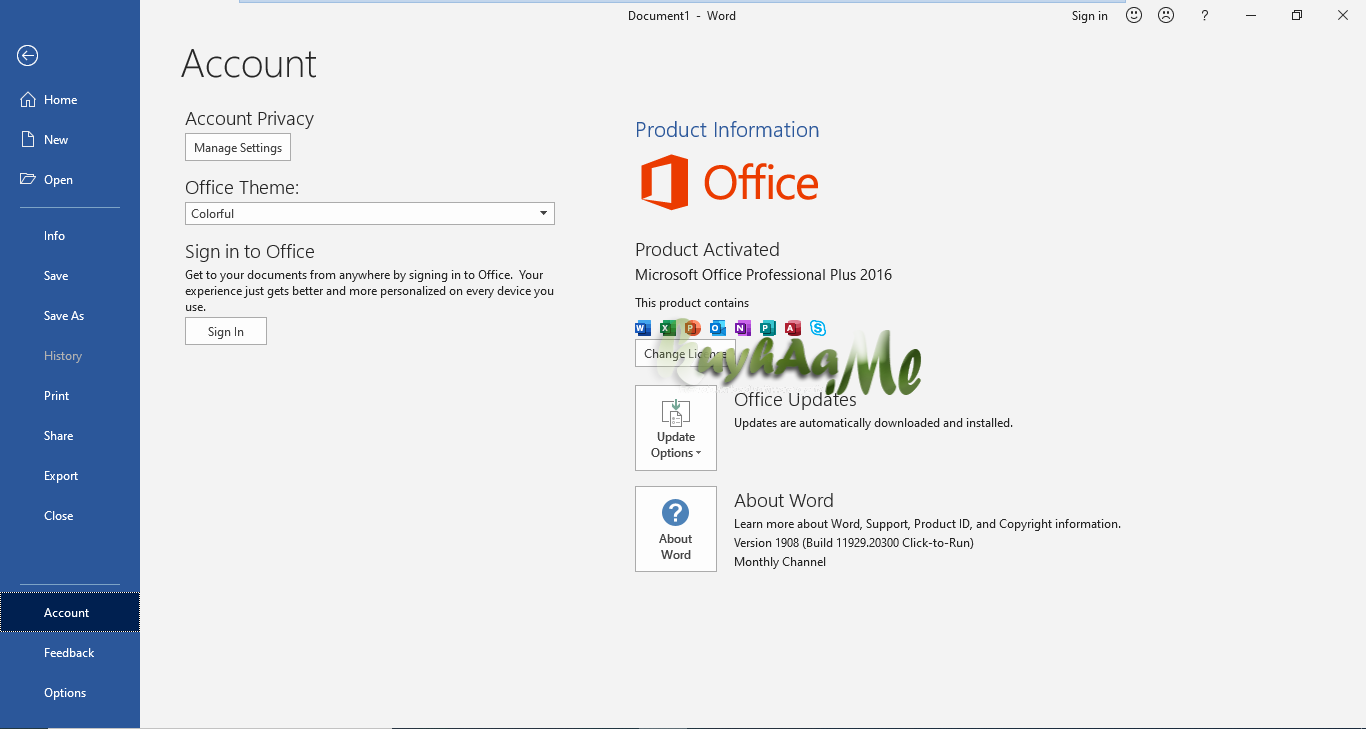
Task: Click the Access app icon
Action: tap(793, 328)
